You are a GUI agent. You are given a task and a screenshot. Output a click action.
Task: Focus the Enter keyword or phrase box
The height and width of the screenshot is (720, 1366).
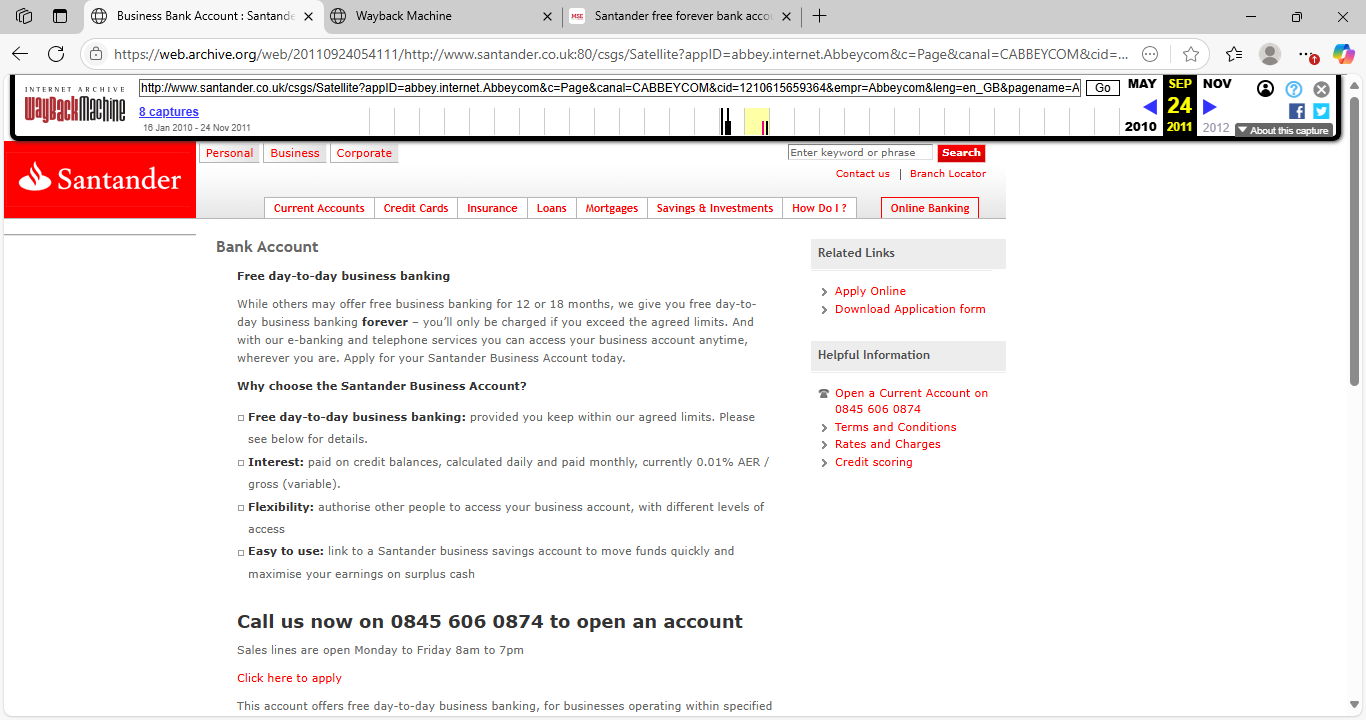860,153
